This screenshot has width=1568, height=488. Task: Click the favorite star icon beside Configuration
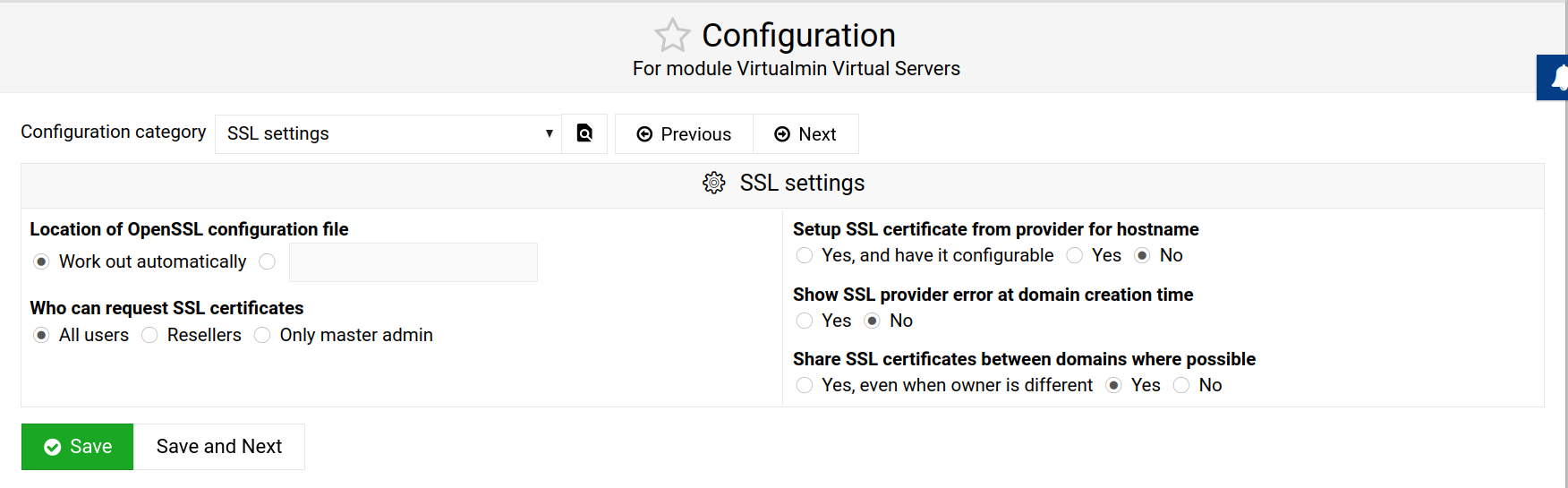672,36
